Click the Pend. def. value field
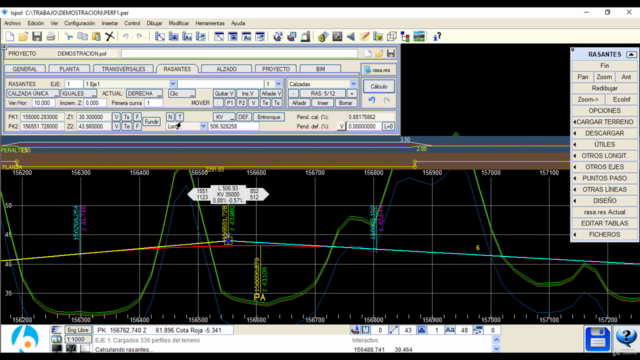640x360 pixels. point(364,127)
